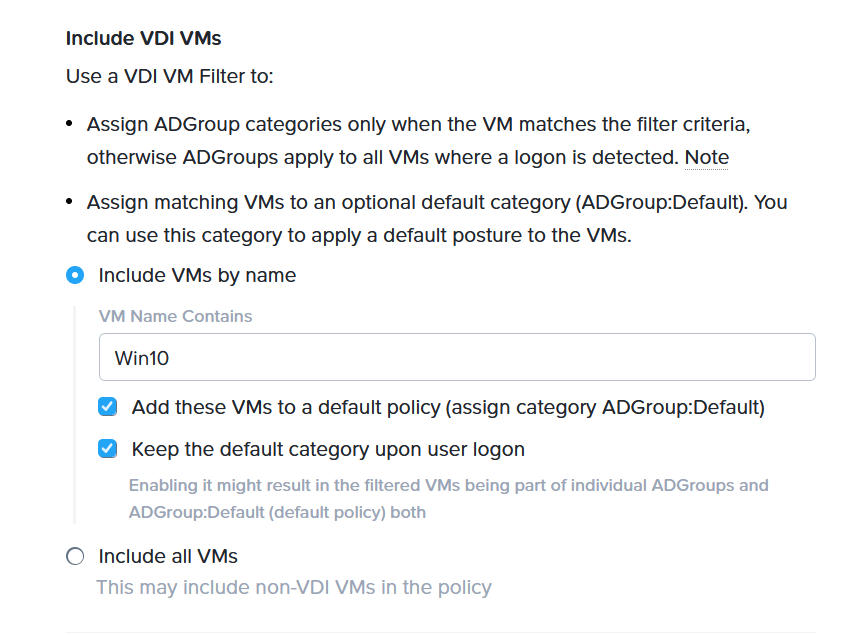
Task: Select the Include VMs by name radio button
Action: click(x=75, y=275)
